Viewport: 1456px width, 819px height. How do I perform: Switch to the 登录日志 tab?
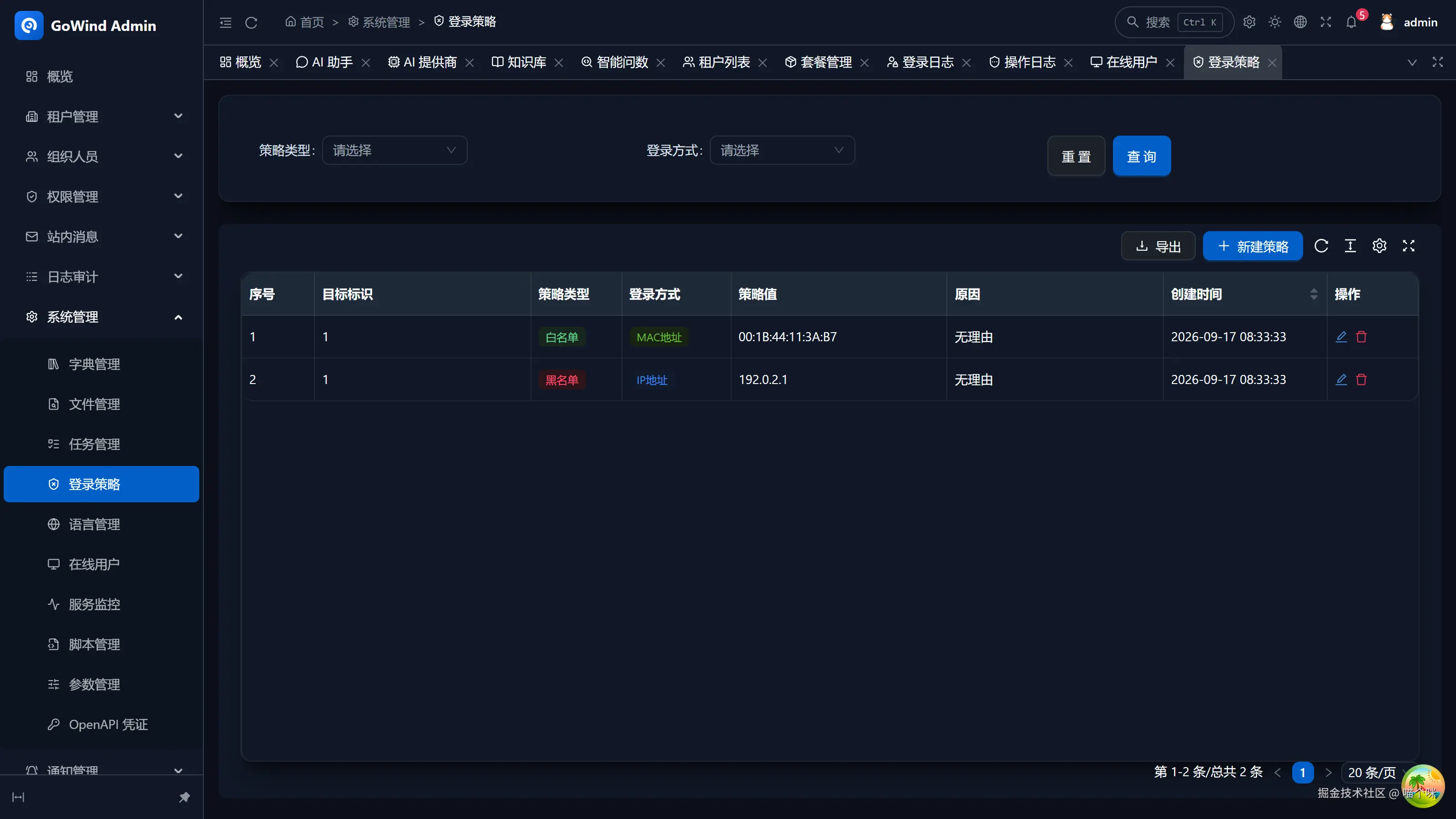point(921,62)
